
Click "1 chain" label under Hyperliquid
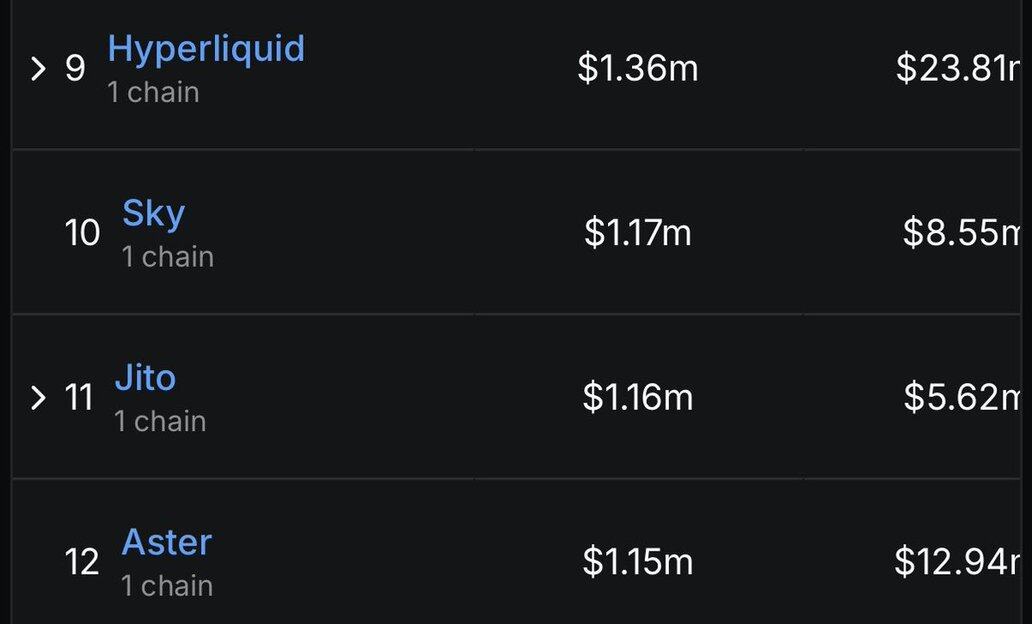(154, 92)
